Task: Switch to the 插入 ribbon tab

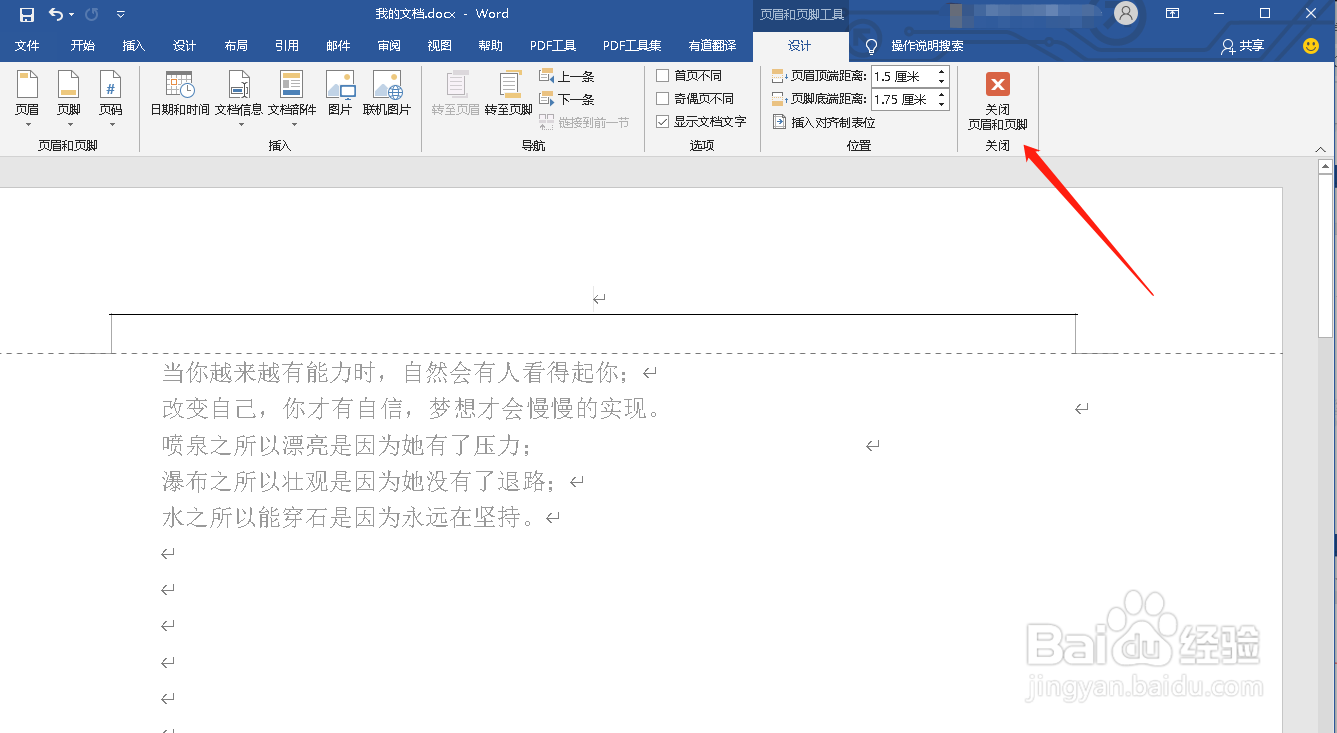Action: tap(134, 45)
